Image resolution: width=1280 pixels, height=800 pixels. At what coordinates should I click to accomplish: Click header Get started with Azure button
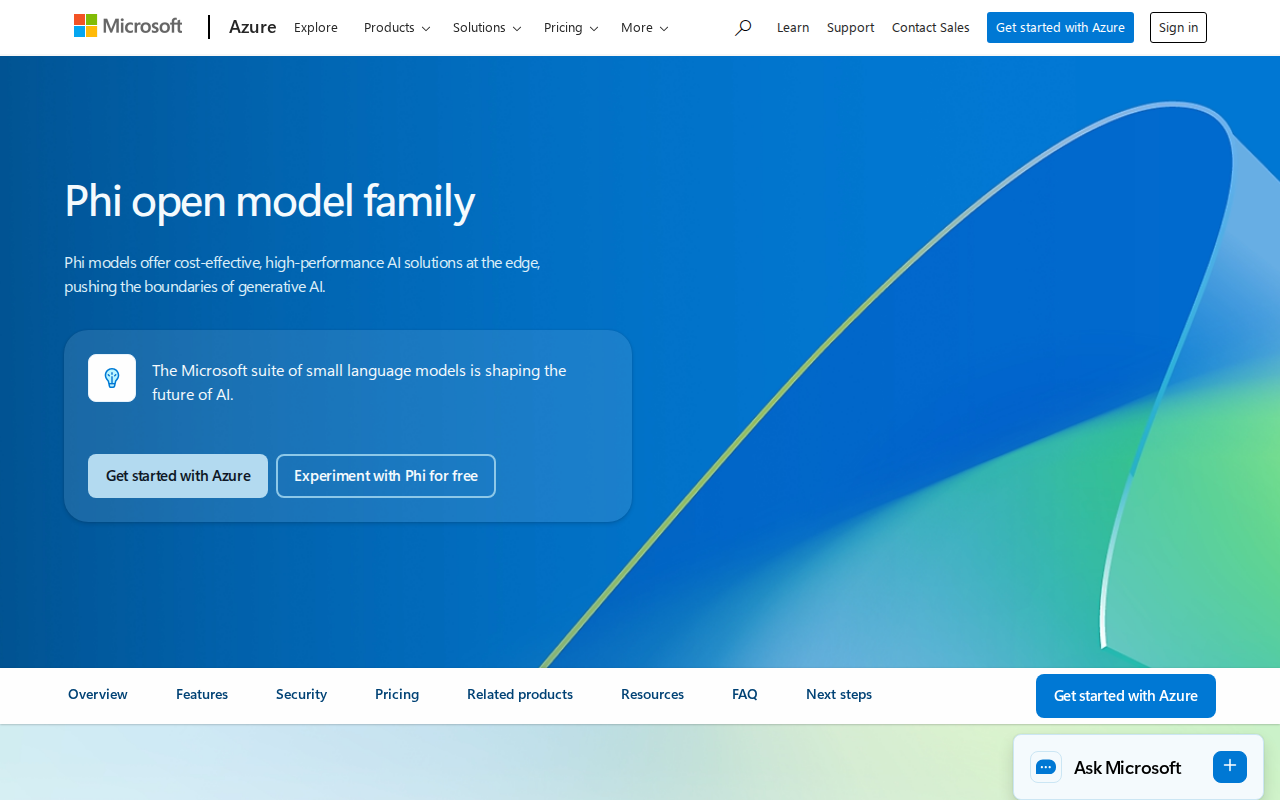[1060, 28]
